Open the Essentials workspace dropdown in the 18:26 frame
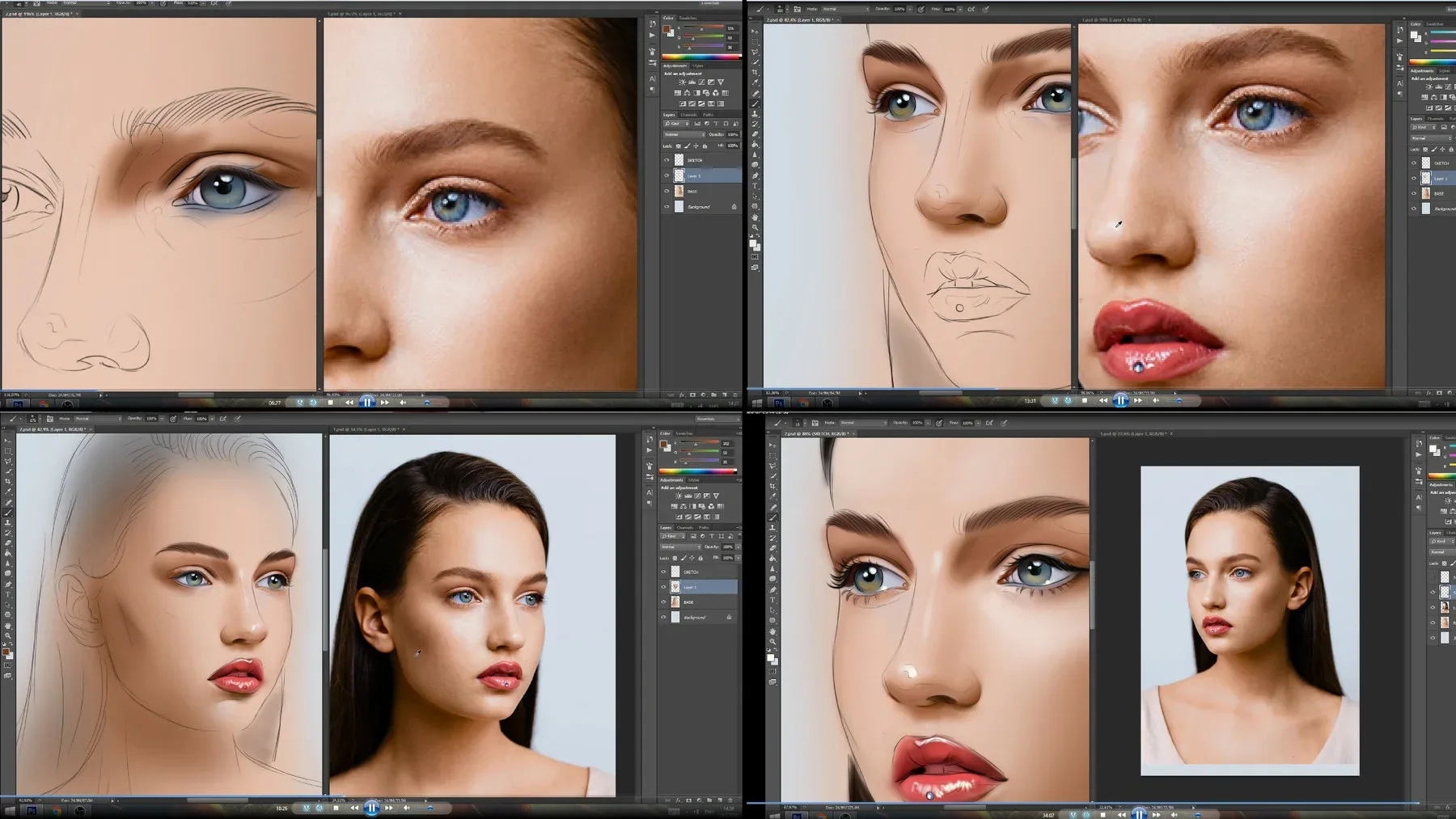This screenshot has height=819, width=1456. click(717, 419)
